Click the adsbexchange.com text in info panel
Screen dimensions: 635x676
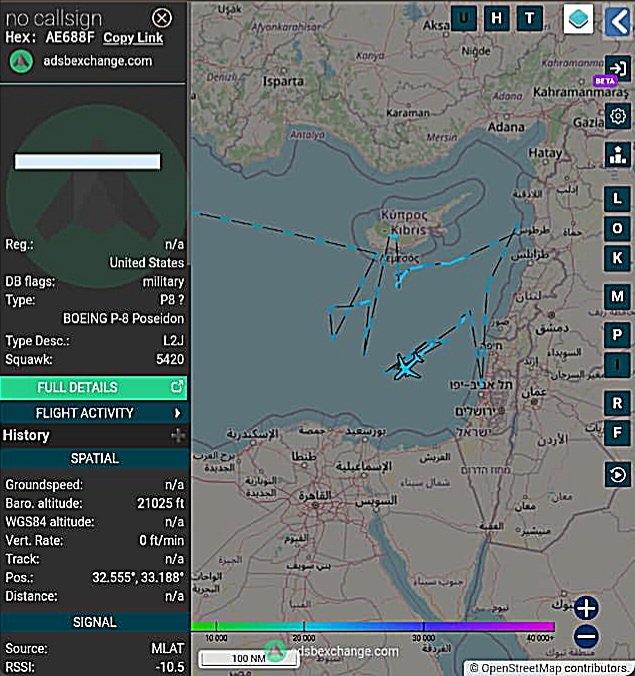98,61
